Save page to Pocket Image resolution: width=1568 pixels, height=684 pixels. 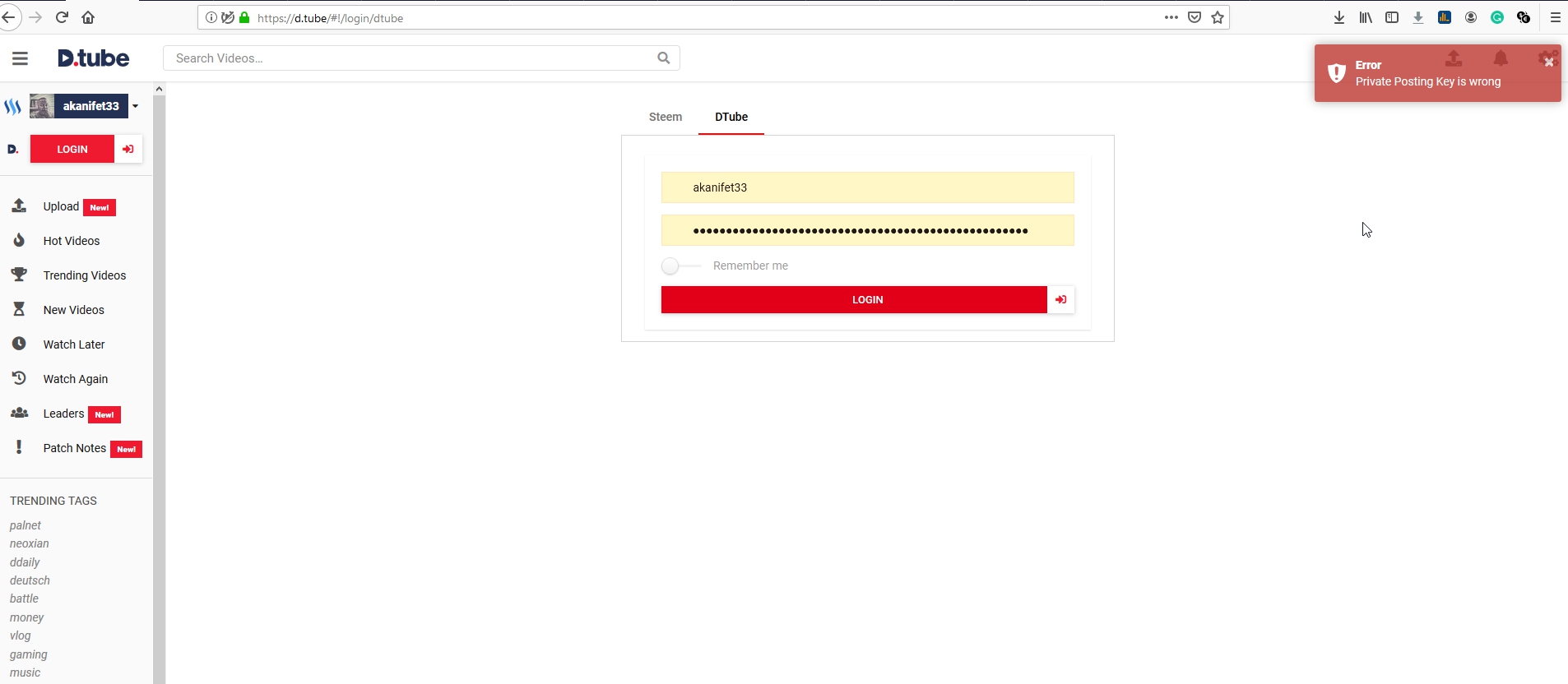[1195, 17]
